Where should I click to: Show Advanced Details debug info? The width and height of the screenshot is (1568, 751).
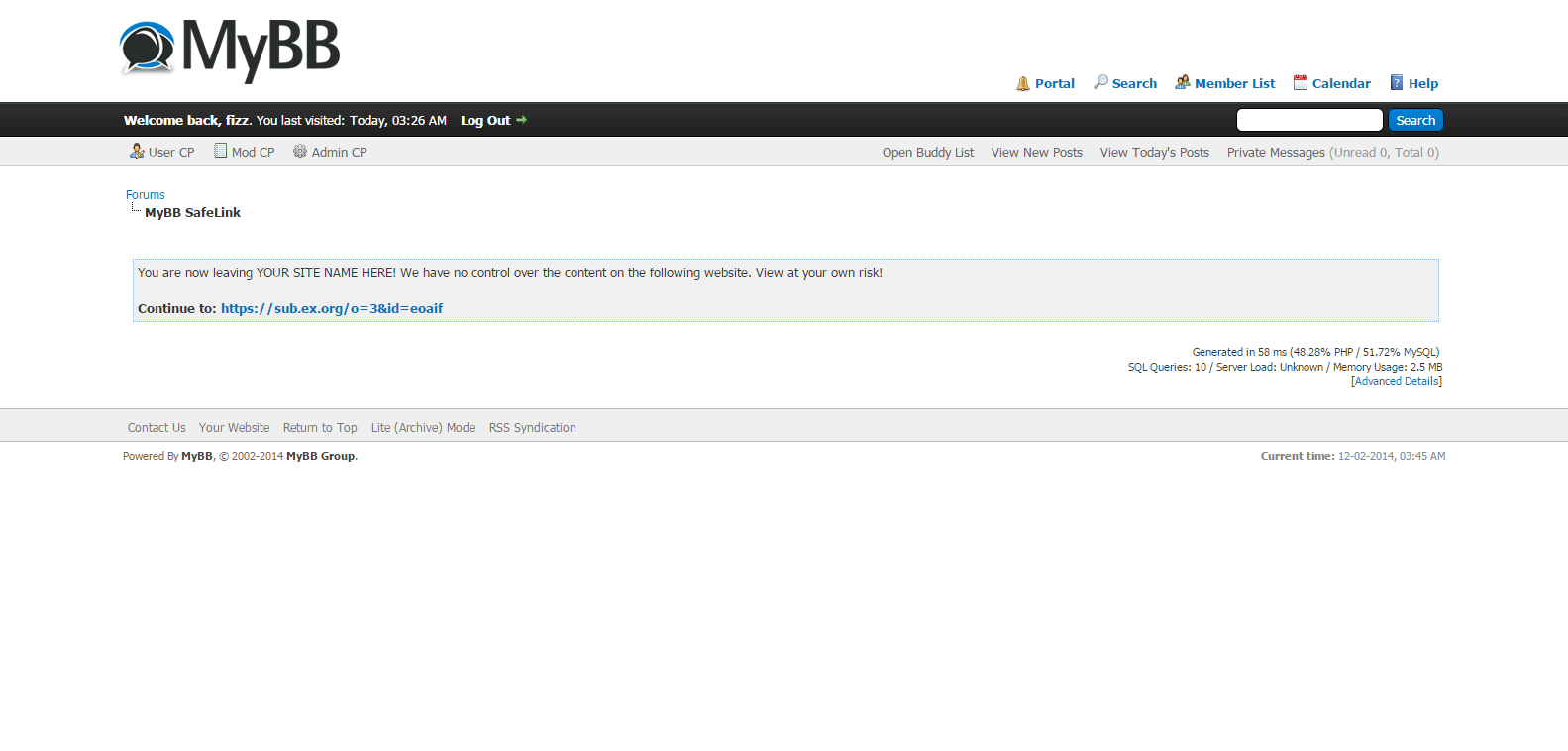pyautogui.click(x=1397, y=381)
